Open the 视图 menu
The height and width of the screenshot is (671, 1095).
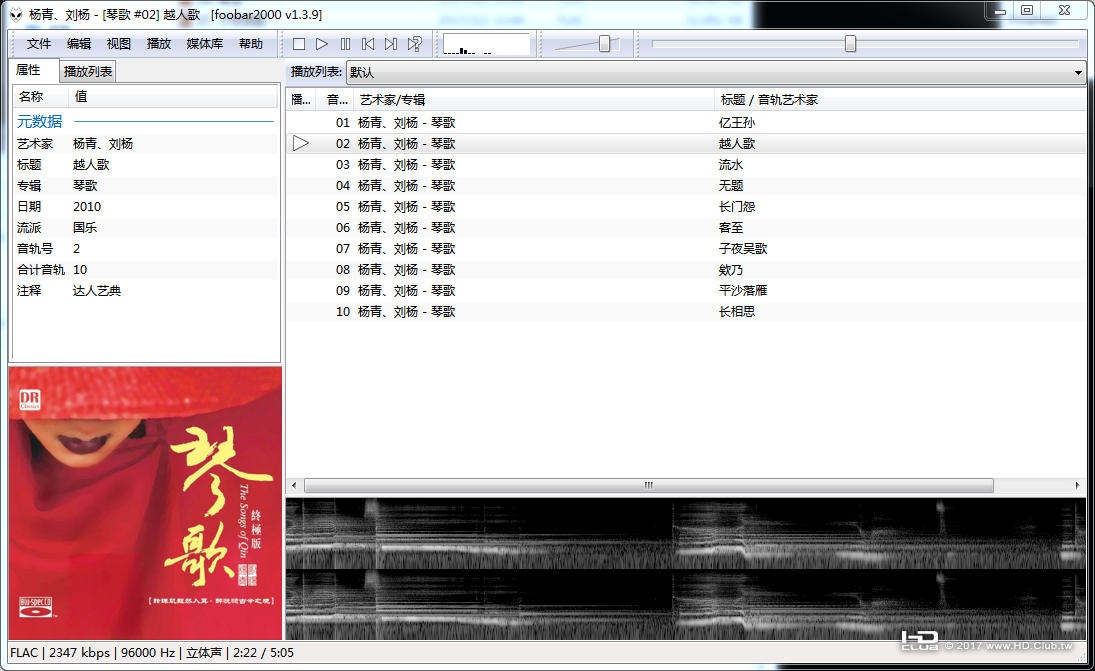pos(119,44)
